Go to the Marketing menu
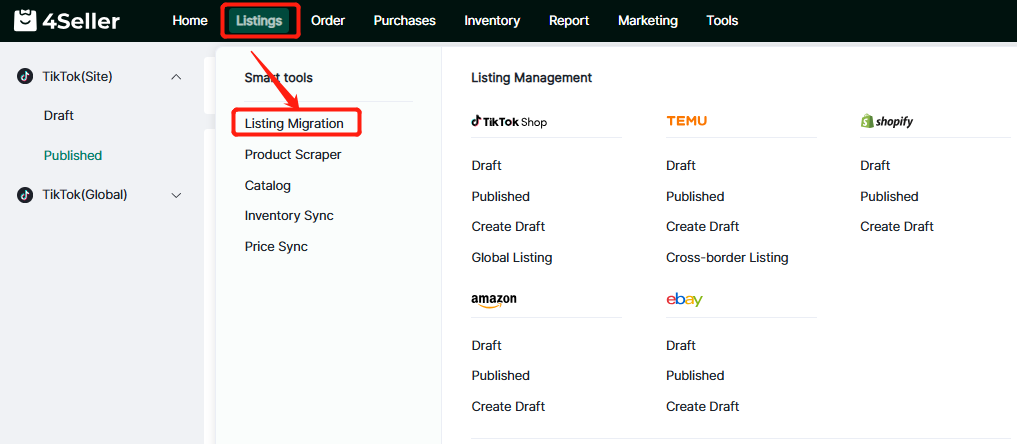1017x444 pixels. (647, 20)
